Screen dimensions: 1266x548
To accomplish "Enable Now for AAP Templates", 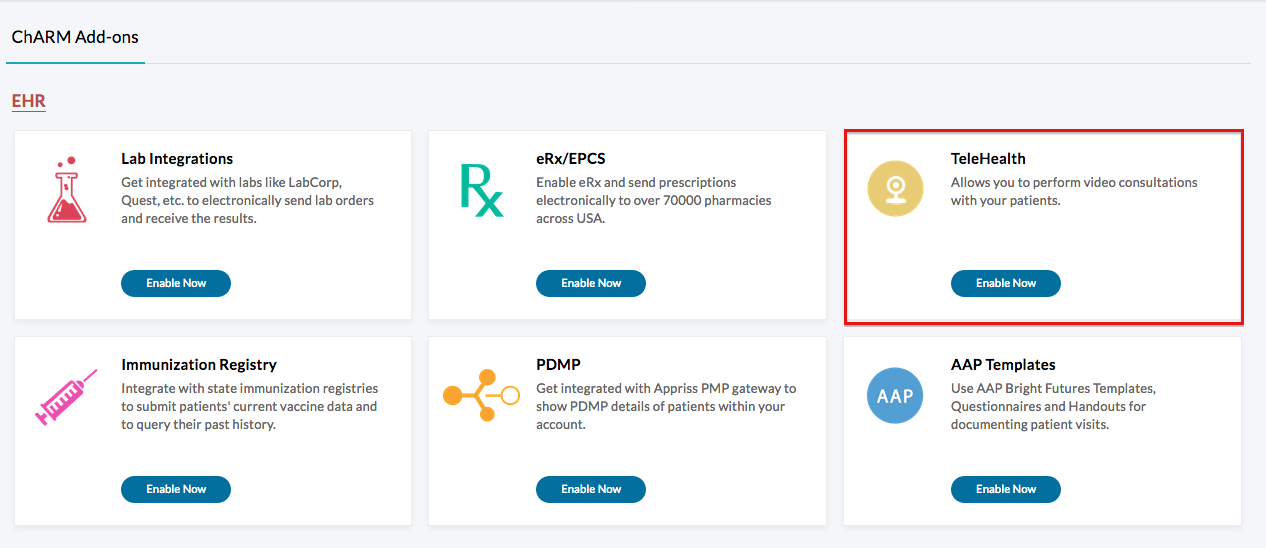I will pos(1005,489).
